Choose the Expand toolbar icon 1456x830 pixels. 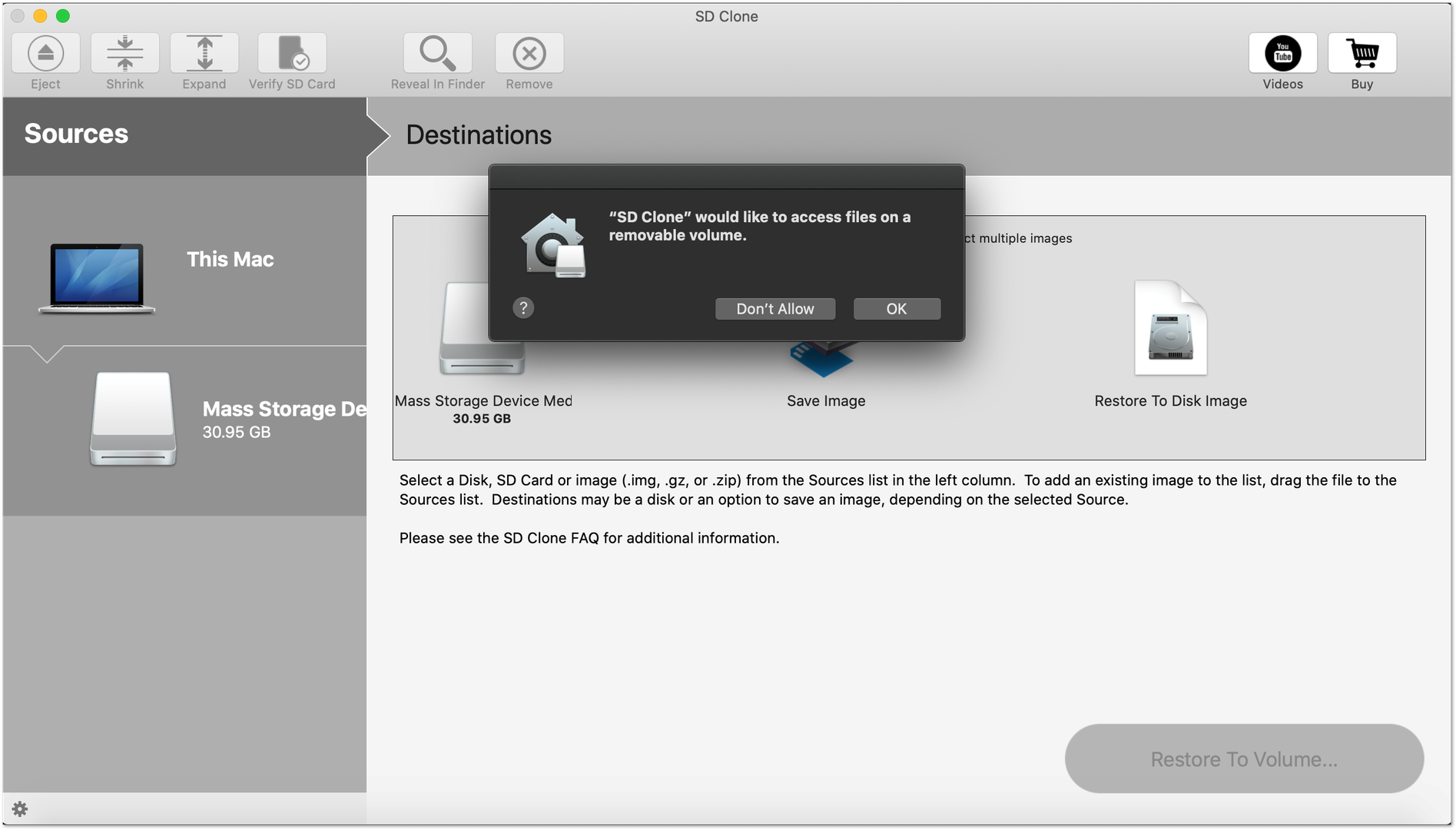[x=204, y=53]
